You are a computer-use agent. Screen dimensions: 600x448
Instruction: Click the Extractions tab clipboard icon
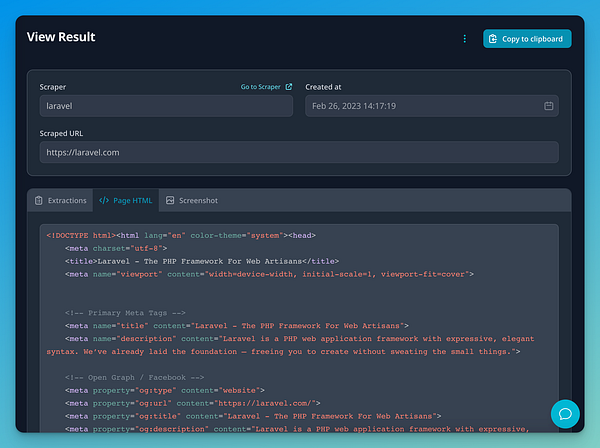(x=39, y=200)
